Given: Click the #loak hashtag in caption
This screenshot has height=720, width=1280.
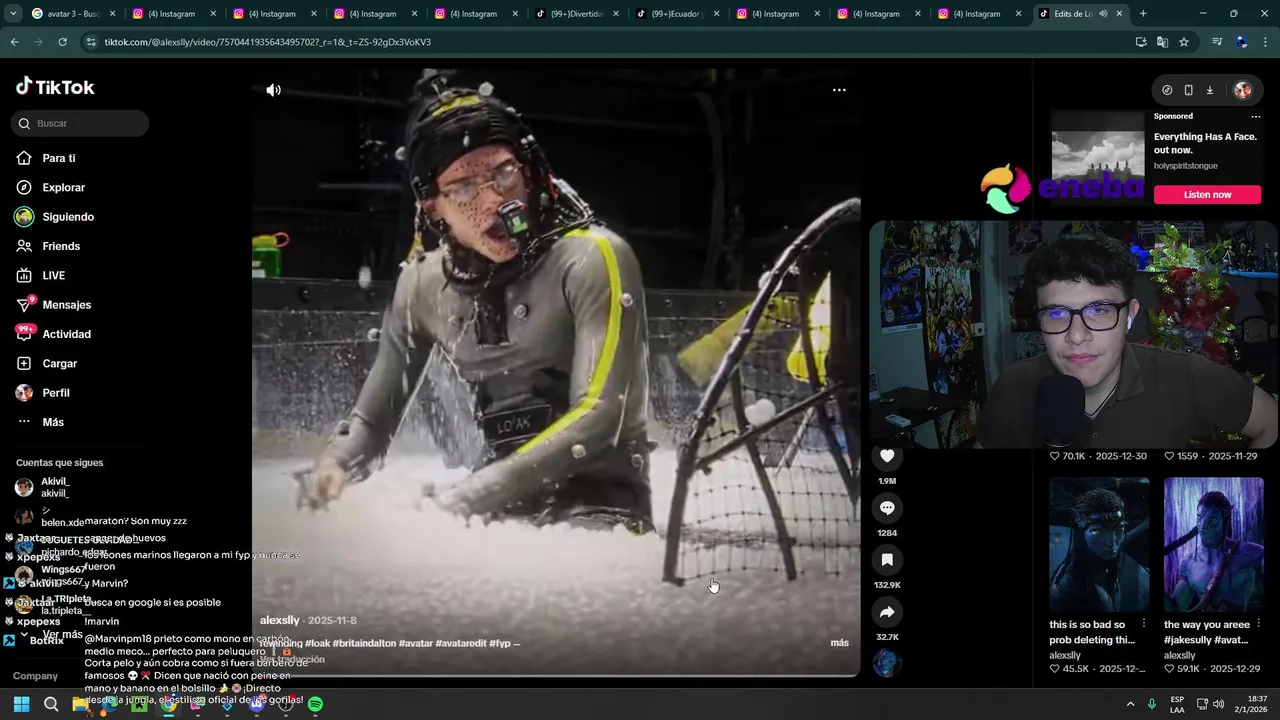Looking at the screenshot, I should 318,643.
